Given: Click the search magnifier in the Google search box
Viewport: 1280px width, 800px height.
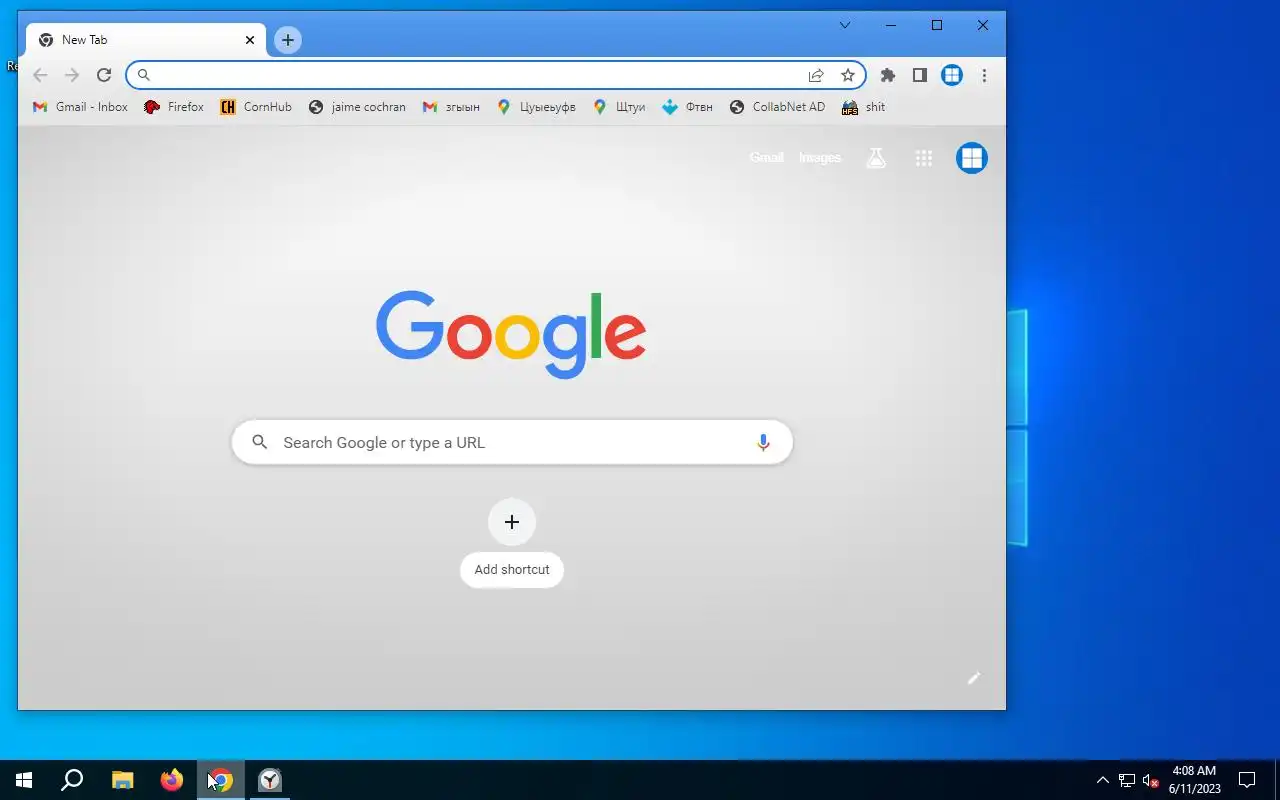Looking at the screenshot, I should (x=260, y=442).
